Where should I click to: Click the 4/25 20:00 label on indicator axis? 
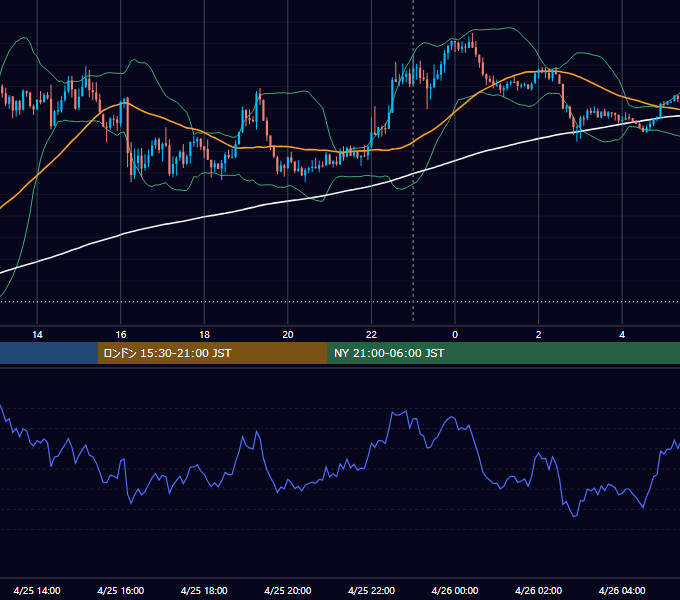288,590
